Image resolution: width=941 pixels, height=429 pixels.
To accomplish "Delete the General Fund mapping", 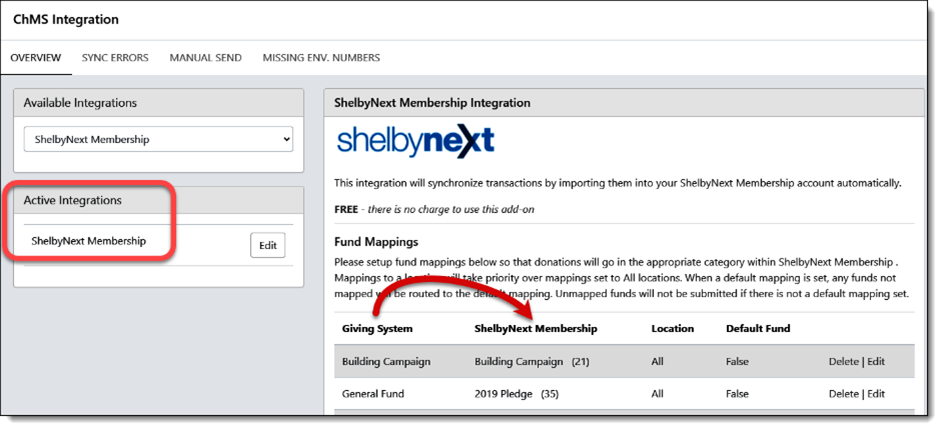I will click(x=843, y=394).
